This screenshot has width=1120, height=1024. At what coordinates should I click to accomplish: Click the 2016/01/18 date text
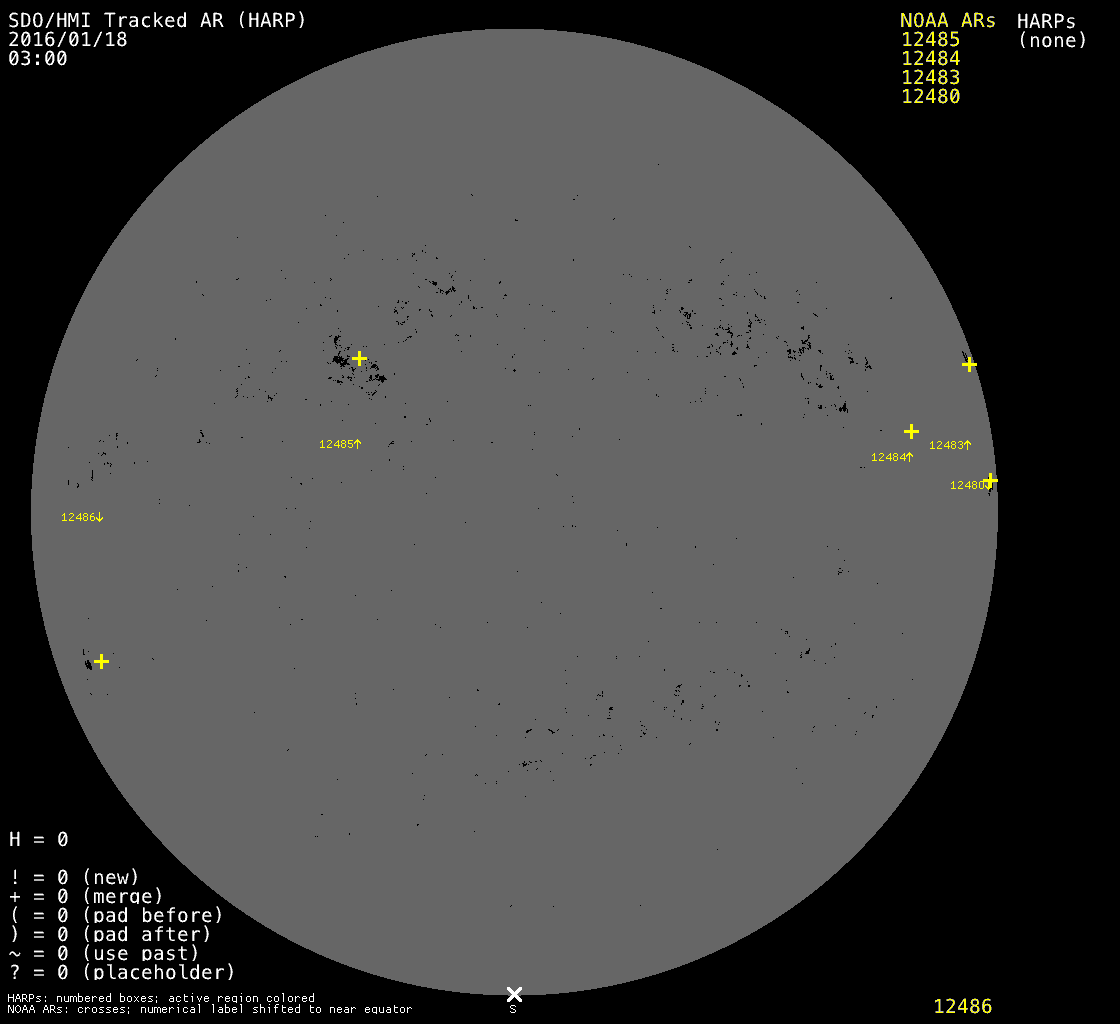[68, 40]
